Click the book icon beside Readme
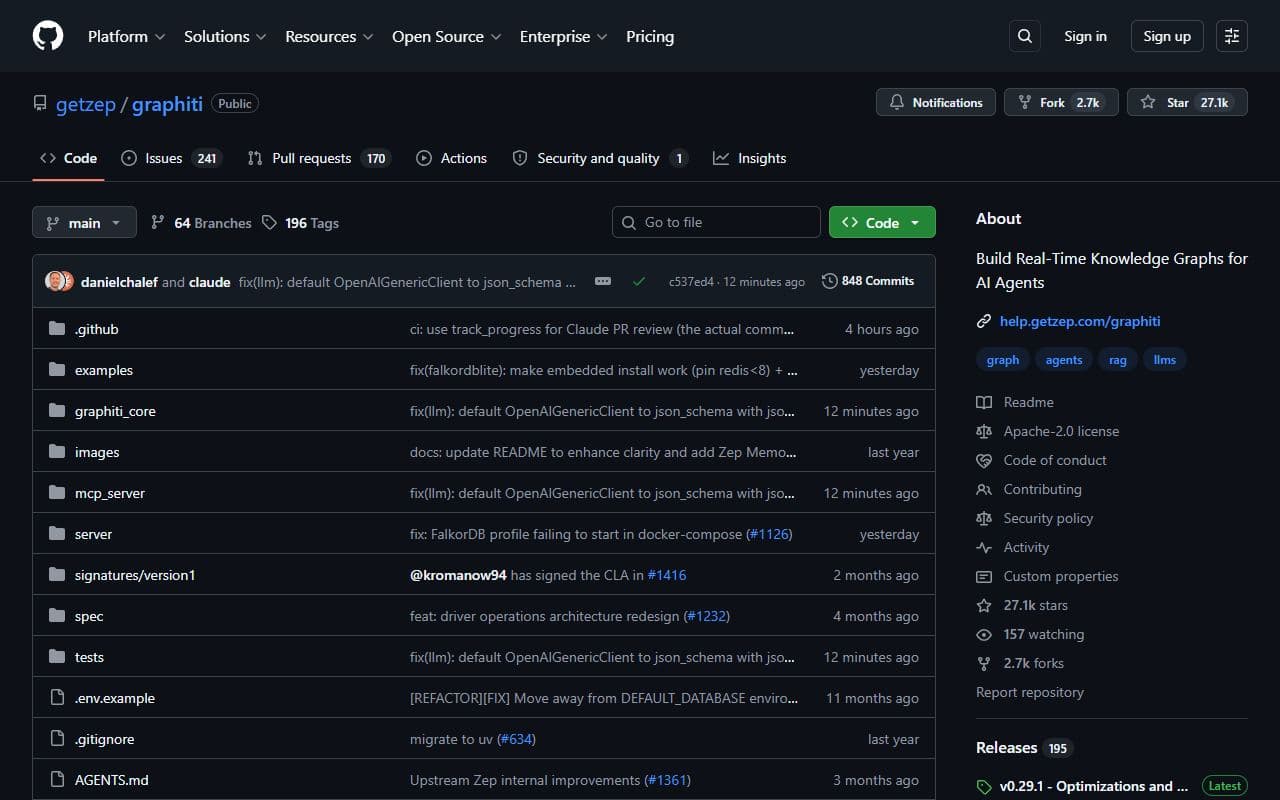Screen dimensions: 1280x800 [x=984, y=402]
